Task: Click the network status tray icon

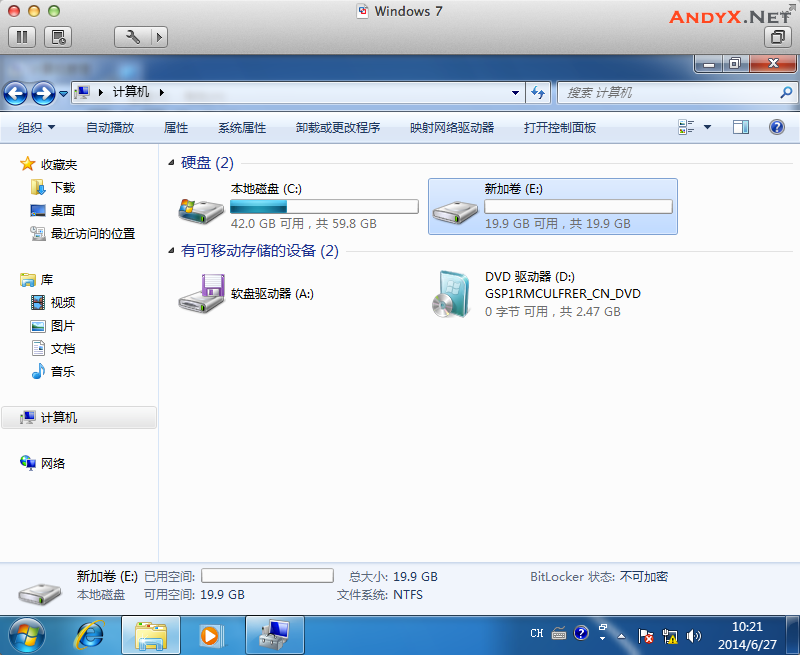Action: [669, 636]
